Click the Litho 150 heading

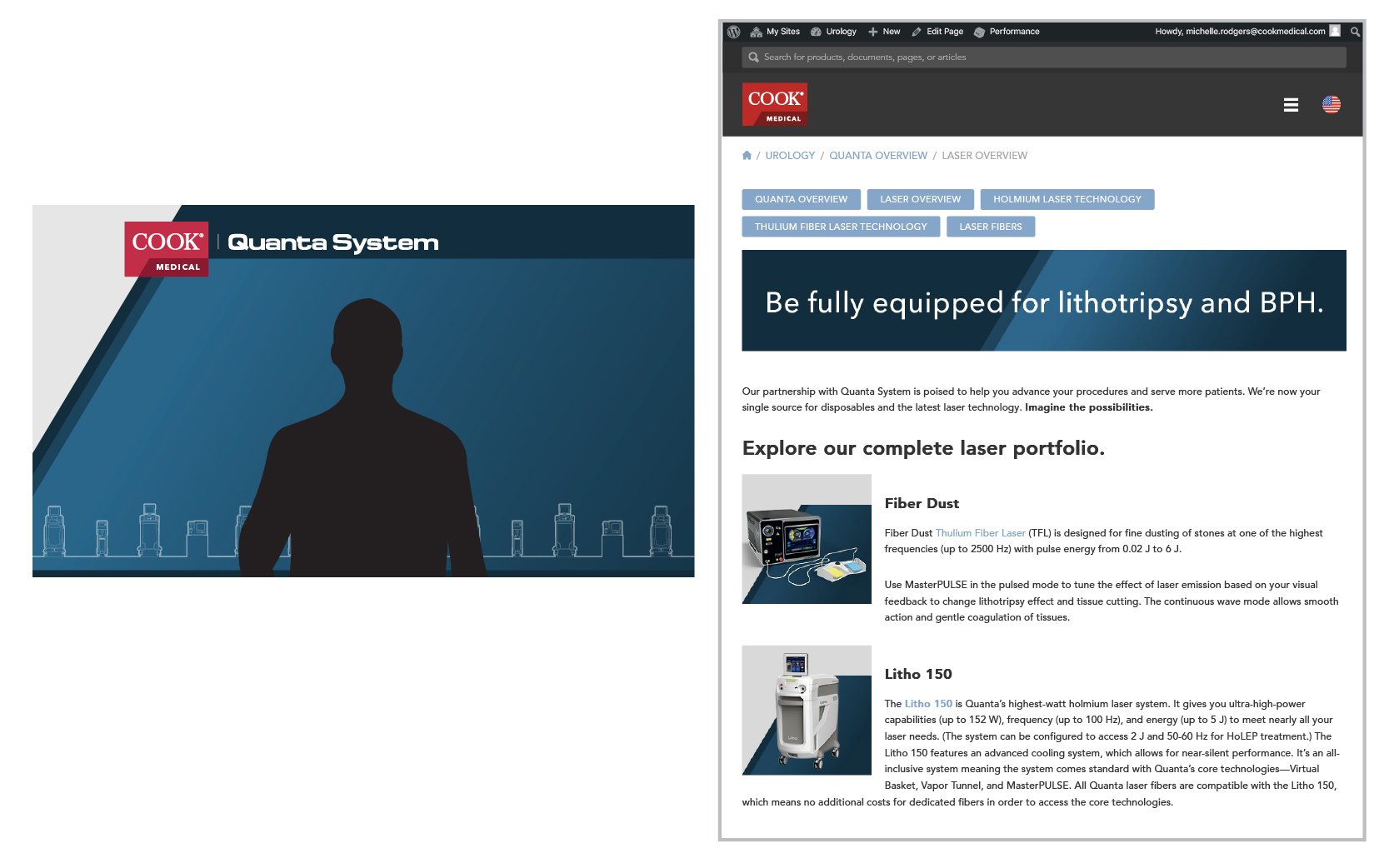click(918, 674)
